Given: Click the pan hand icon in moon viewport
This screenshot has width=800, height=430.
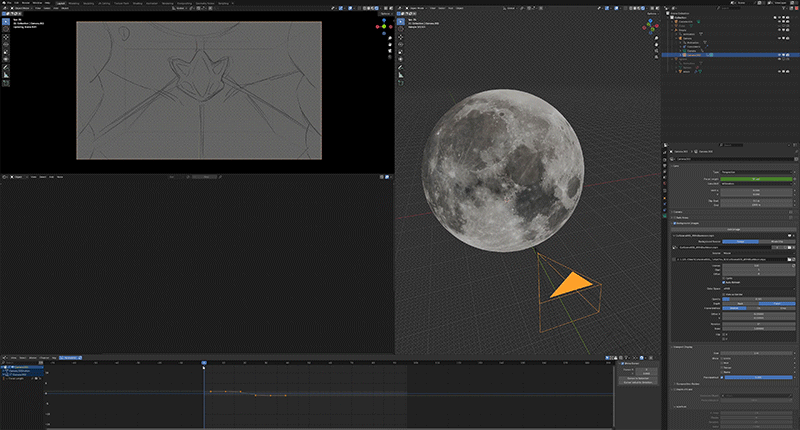Looking at the screenshot, I should (x=656, y=45).
